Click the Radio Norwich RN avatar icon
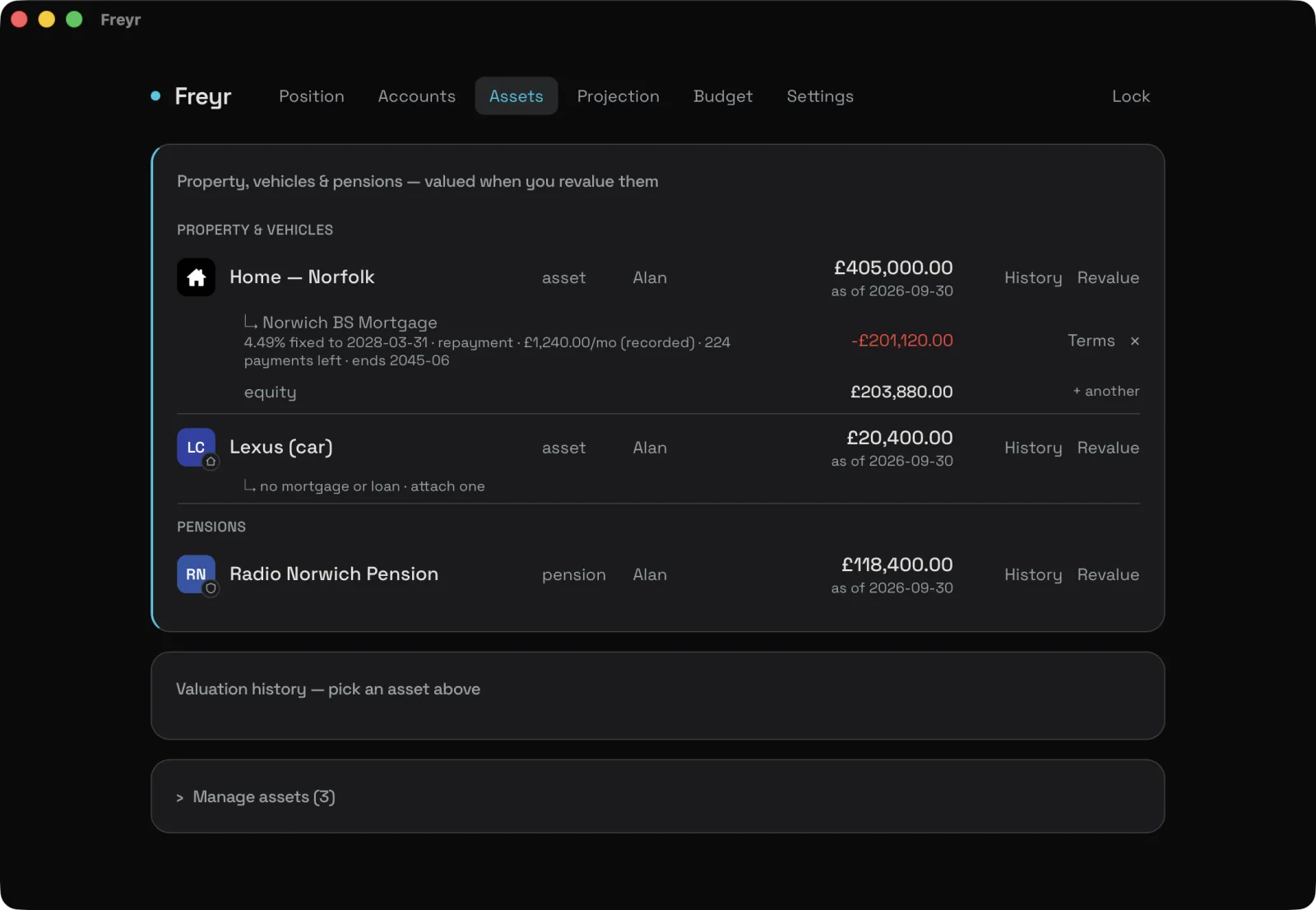 coord(196,574)
